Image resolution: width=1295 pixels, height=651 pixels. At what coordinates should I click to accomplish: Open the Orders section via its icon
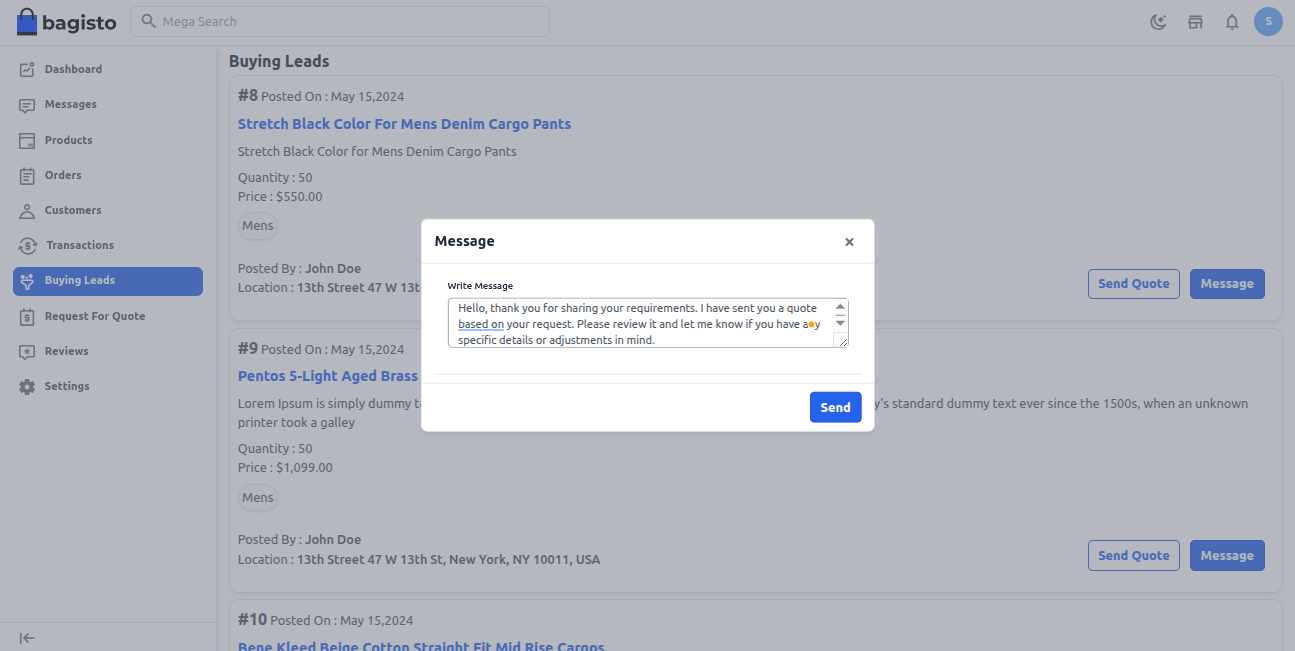(x=28, y=175)
